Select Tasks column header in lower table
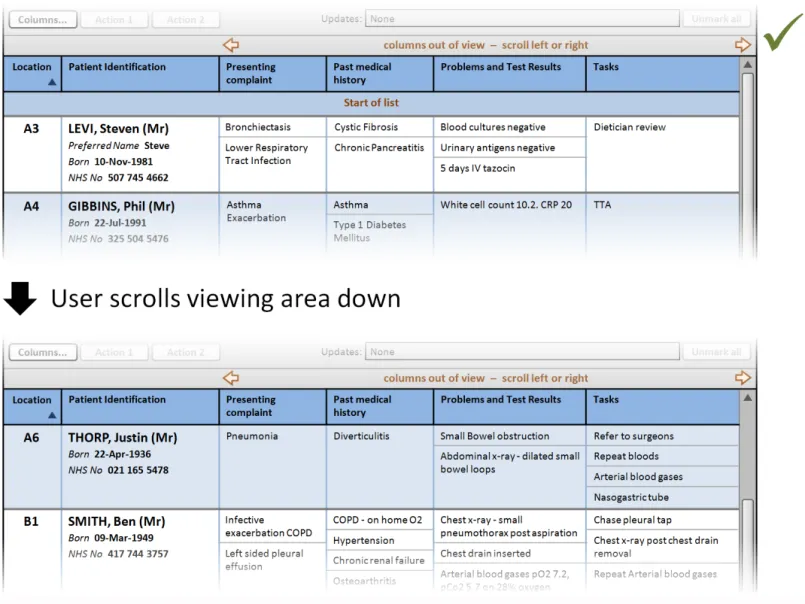This screenshot has height=604, width=805. 606,400
